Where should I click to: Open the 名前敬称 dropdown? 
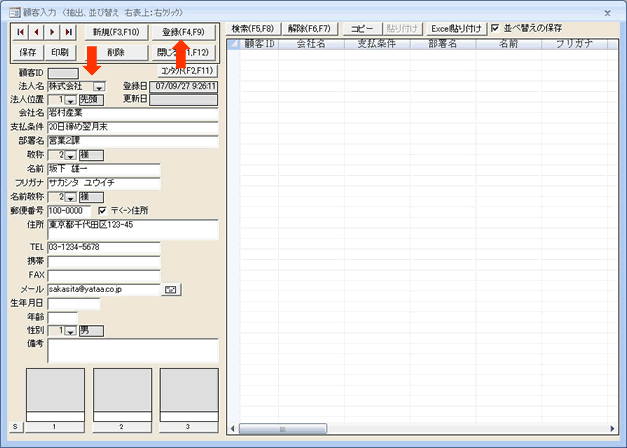click(x=70, y=198)
